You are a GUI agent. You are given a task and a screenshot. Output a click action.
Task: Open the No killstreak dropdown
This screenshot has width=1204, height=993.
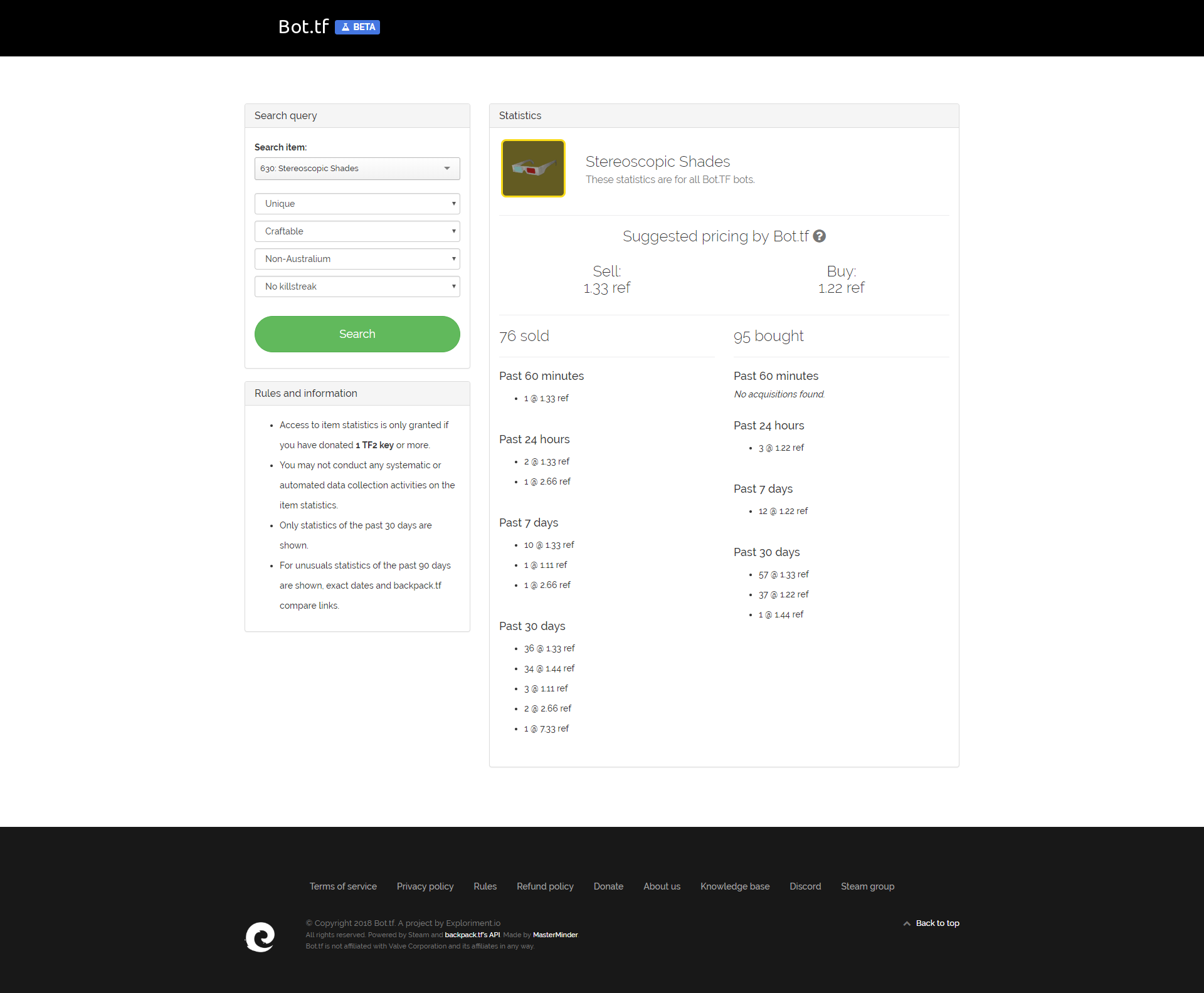pyautogui.click(x=357, y=286)
